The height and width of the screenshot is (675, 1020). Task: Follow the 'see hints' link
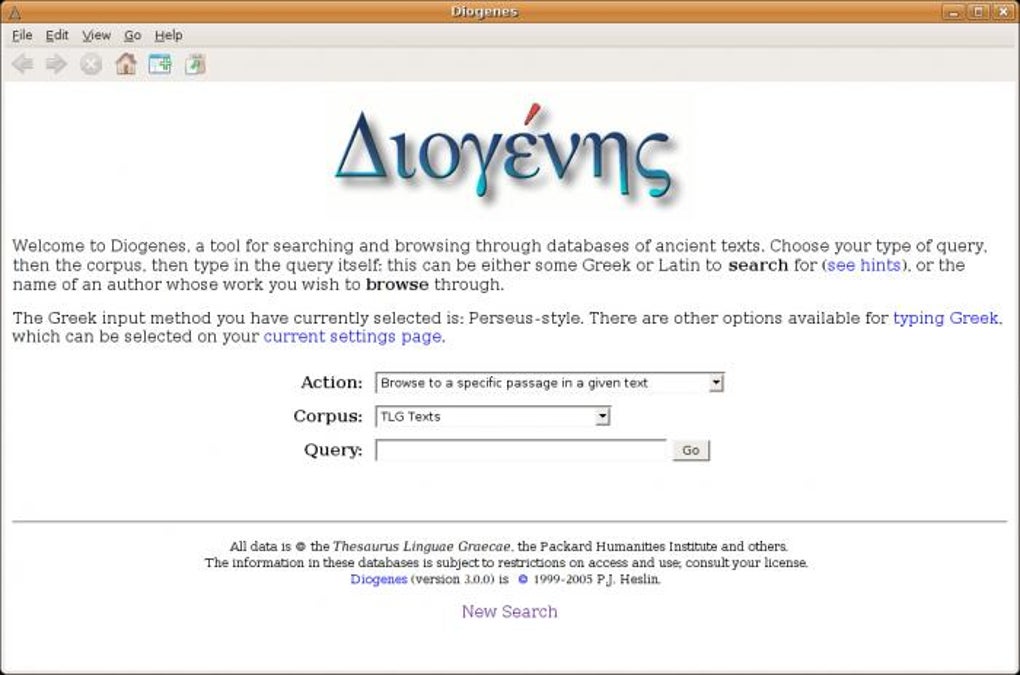(x=863, y=265)
